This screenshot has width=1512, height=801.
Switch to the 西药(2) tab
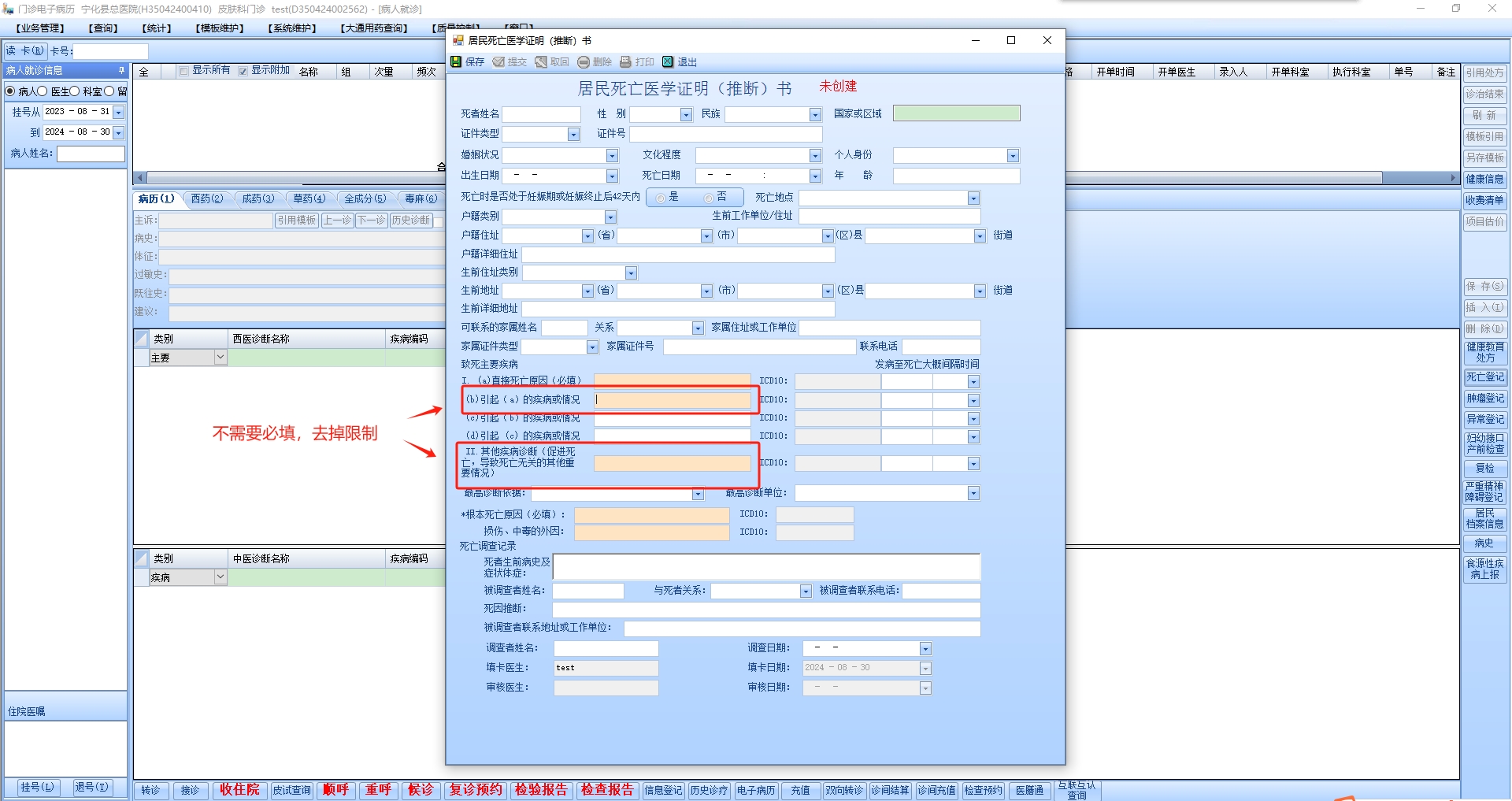(207, 198)
